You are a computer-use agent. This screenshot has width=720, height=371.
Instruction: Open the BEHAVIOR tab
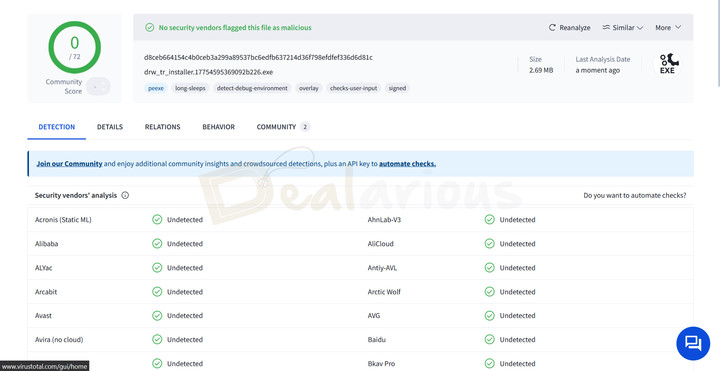click(x=219, y=127)
